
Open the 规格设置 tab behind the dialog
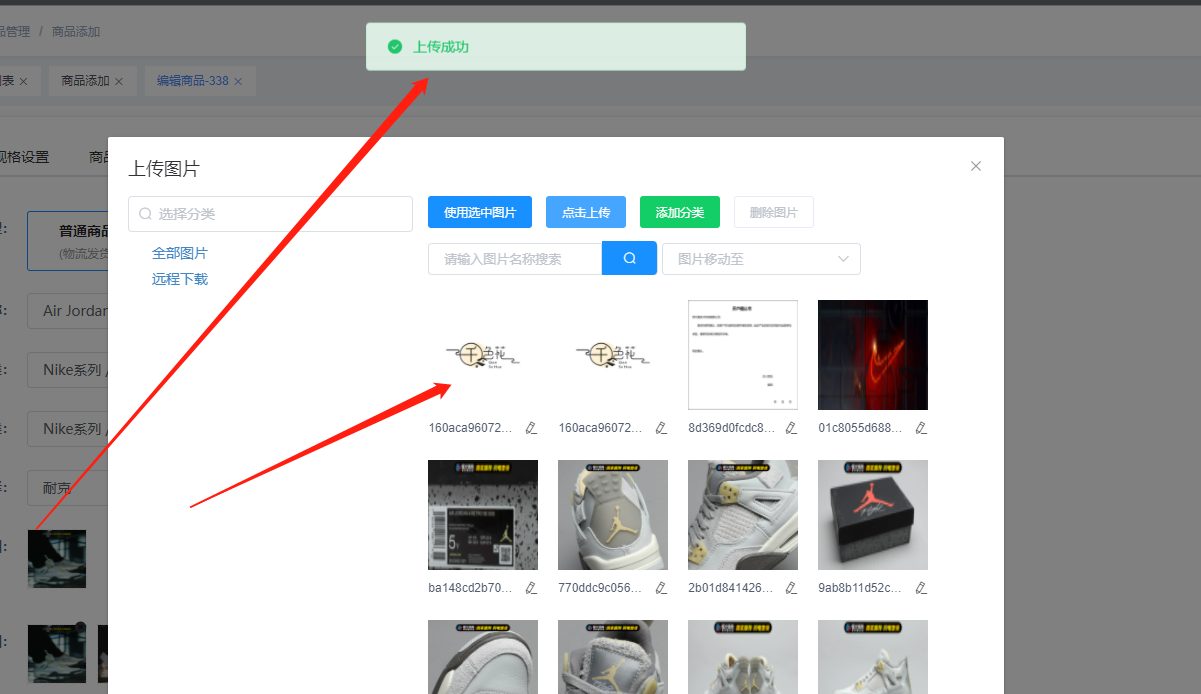22,157
